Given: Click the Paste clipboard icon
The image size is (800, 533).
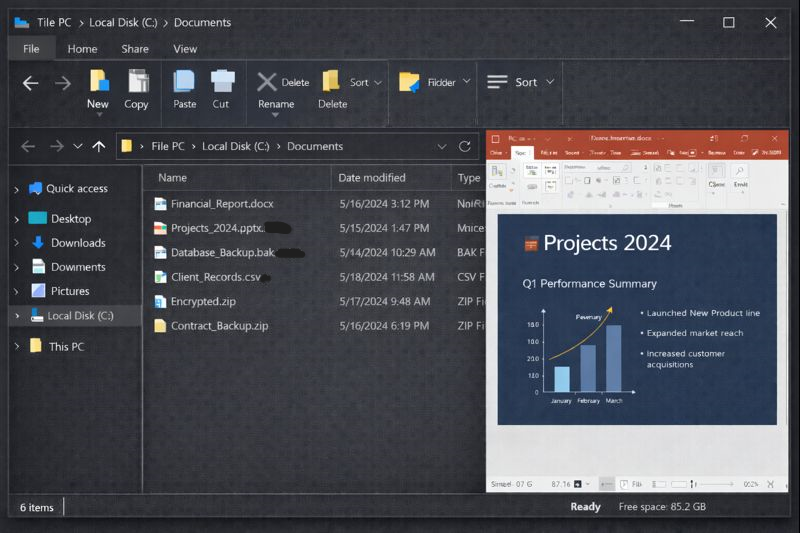Looking at the screenshot, I should coord(184,81).
